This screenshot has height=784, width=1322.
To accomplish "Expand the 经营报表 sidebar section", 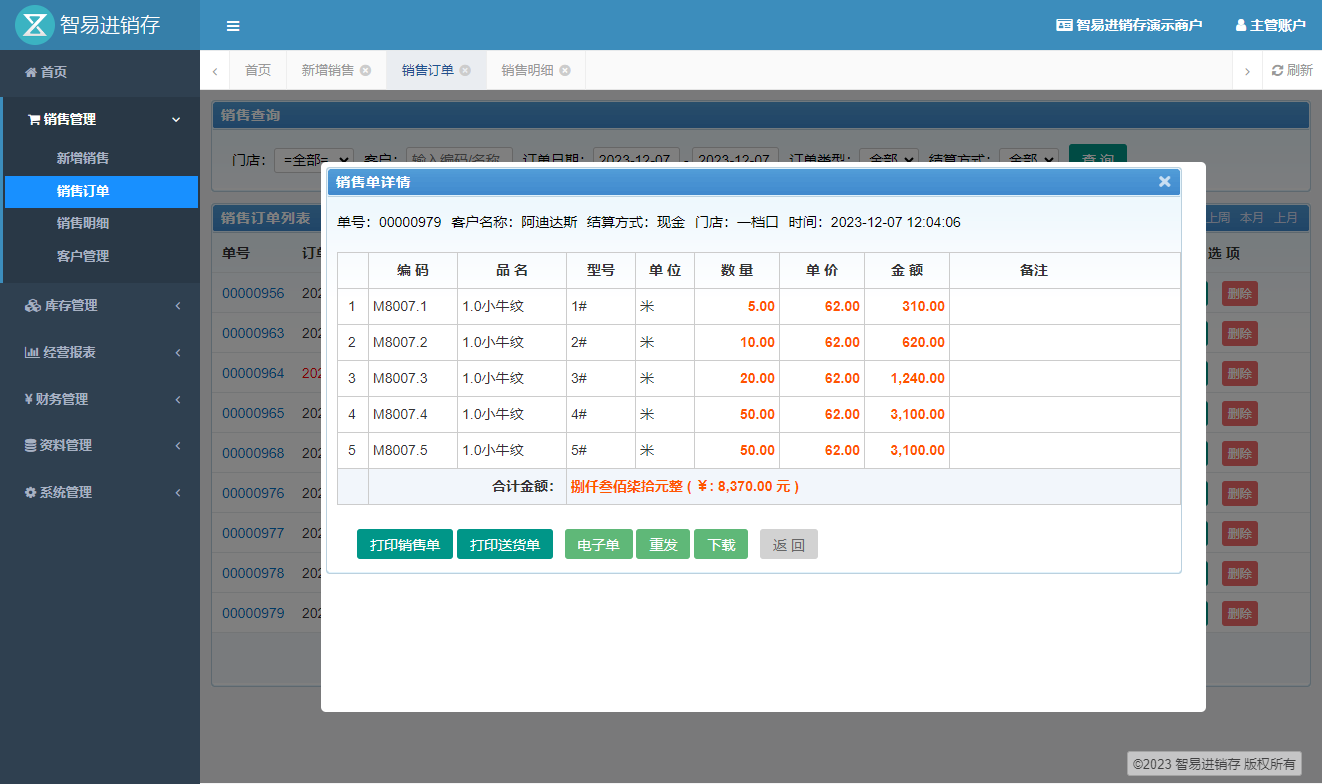I will pos(100,352).
